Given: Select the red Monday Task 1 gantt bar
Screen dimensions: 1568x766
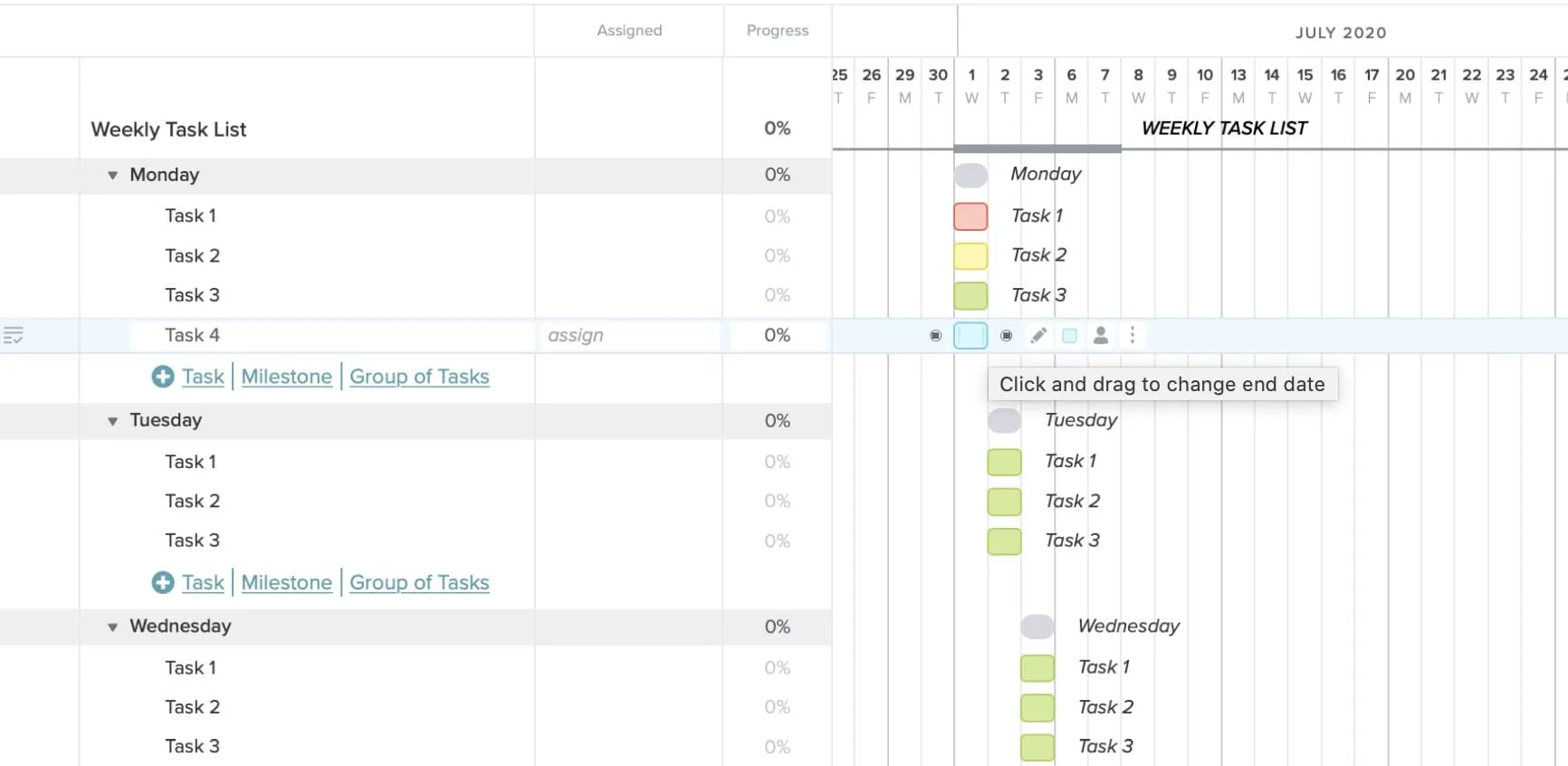Looking at the screenshot, I should (x=970, y=216).
